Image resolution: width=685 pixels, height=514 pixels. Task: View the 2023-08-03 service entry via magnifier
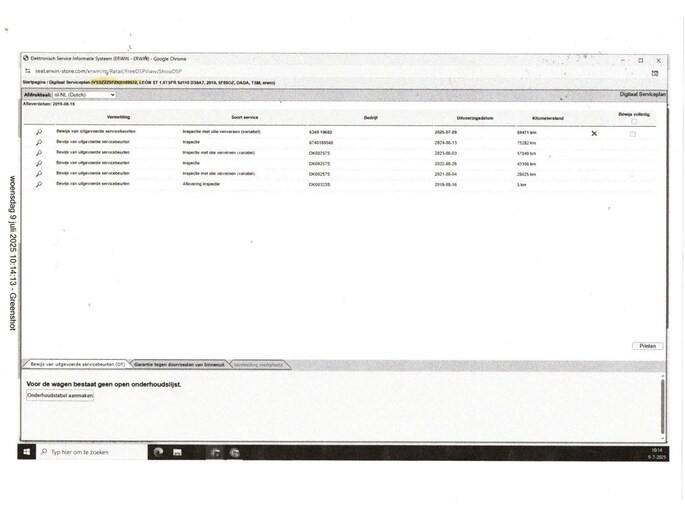tap(38, 153)
